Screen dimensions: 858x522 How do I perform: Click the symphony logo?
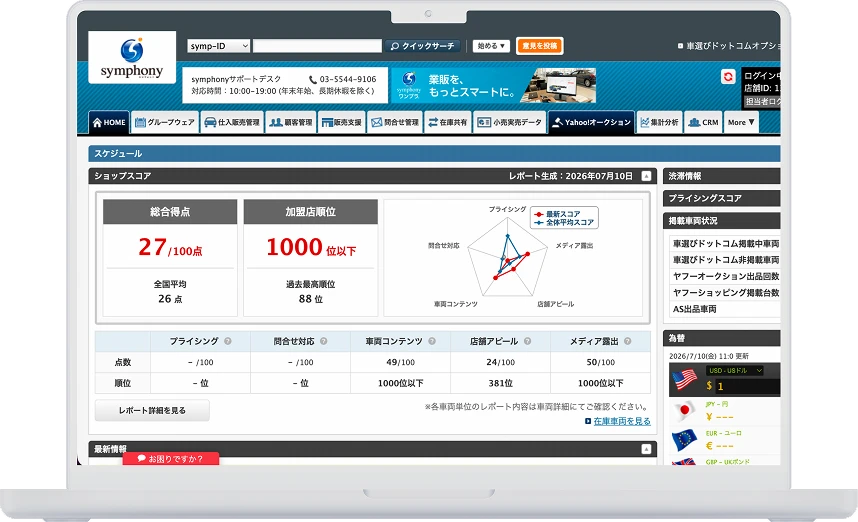132,57
